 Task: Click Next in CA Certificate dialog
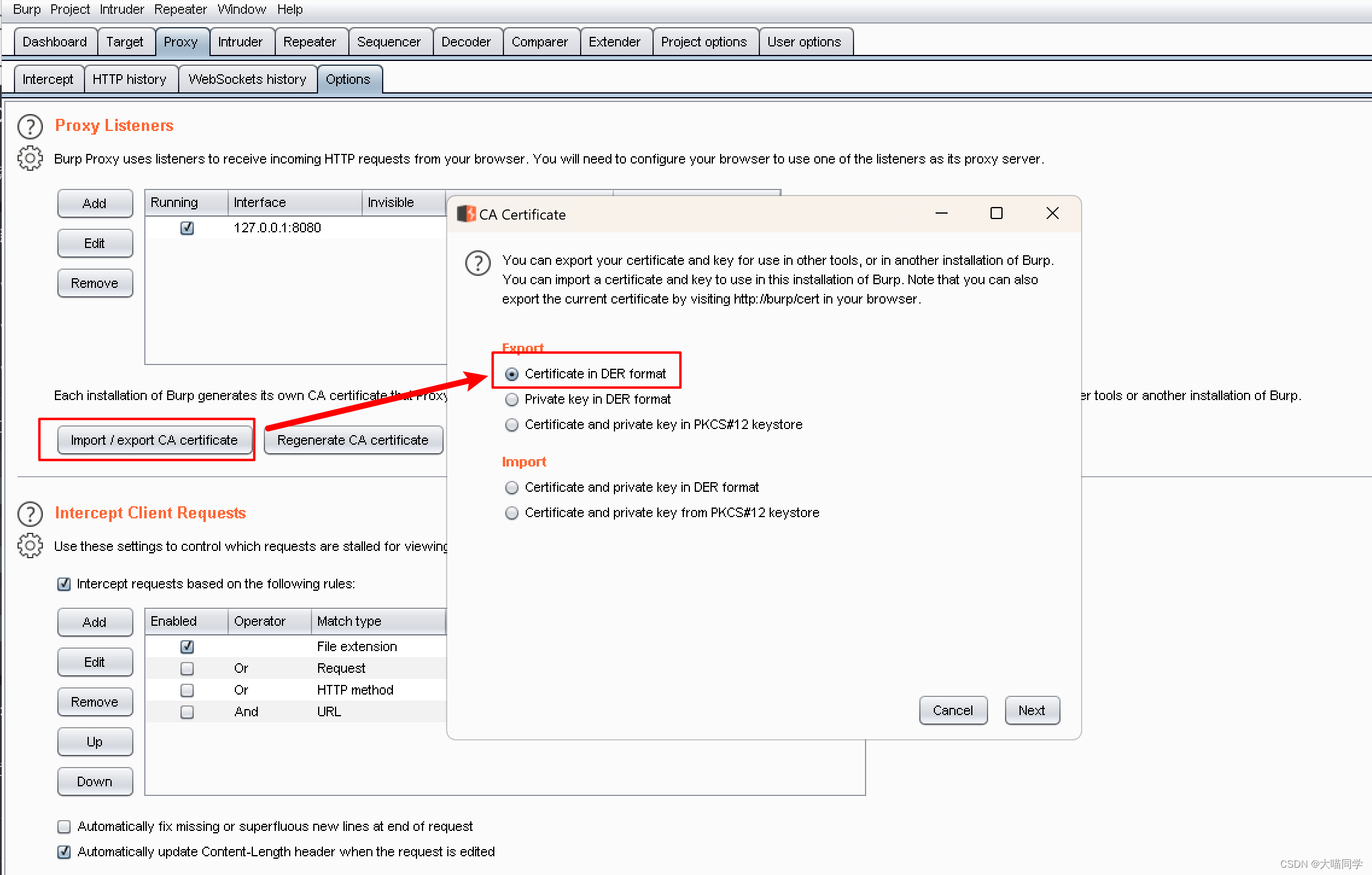point(1032,710)
